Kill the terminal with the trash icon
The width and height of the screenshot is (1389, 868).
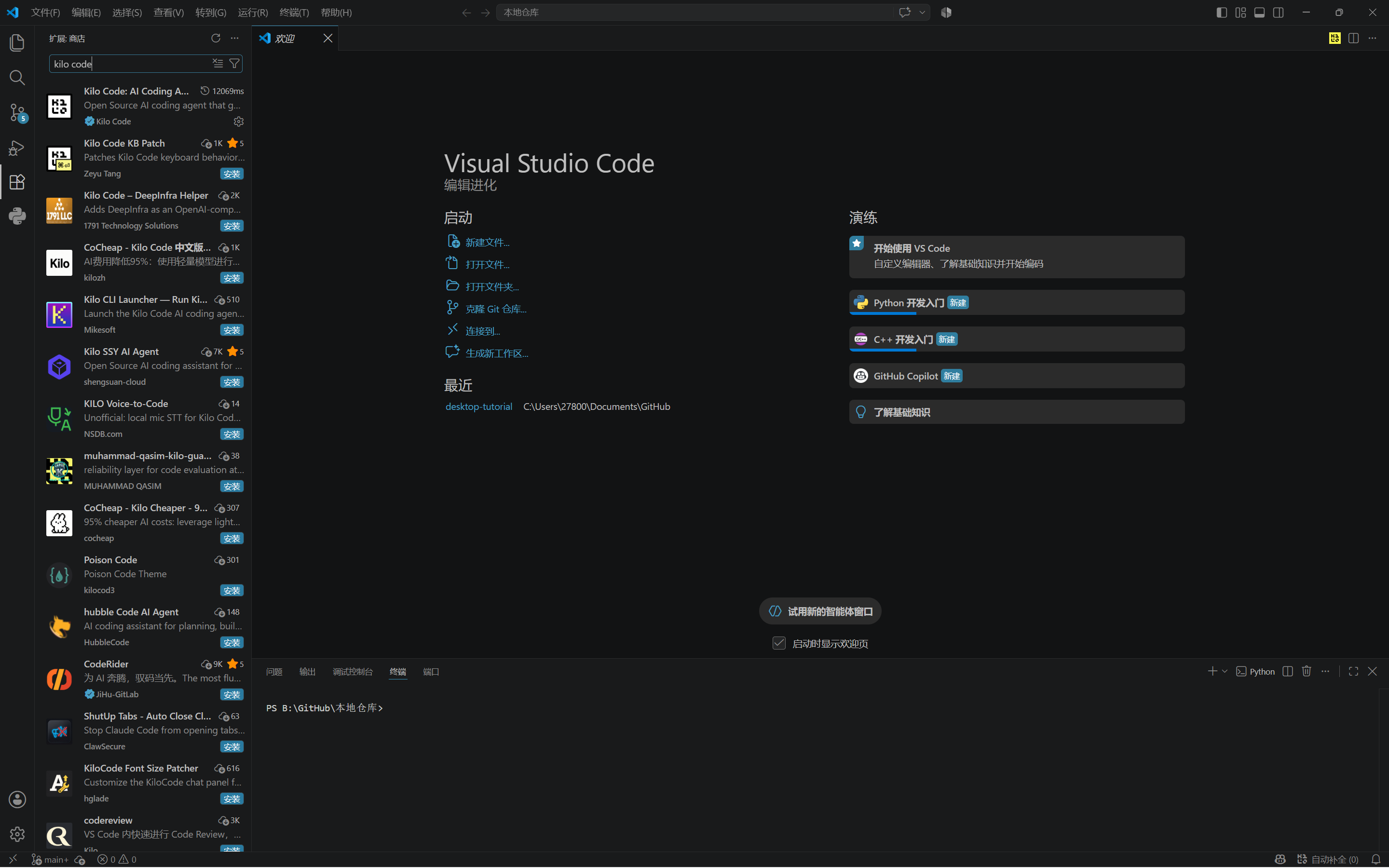(x=1307, y=671)
